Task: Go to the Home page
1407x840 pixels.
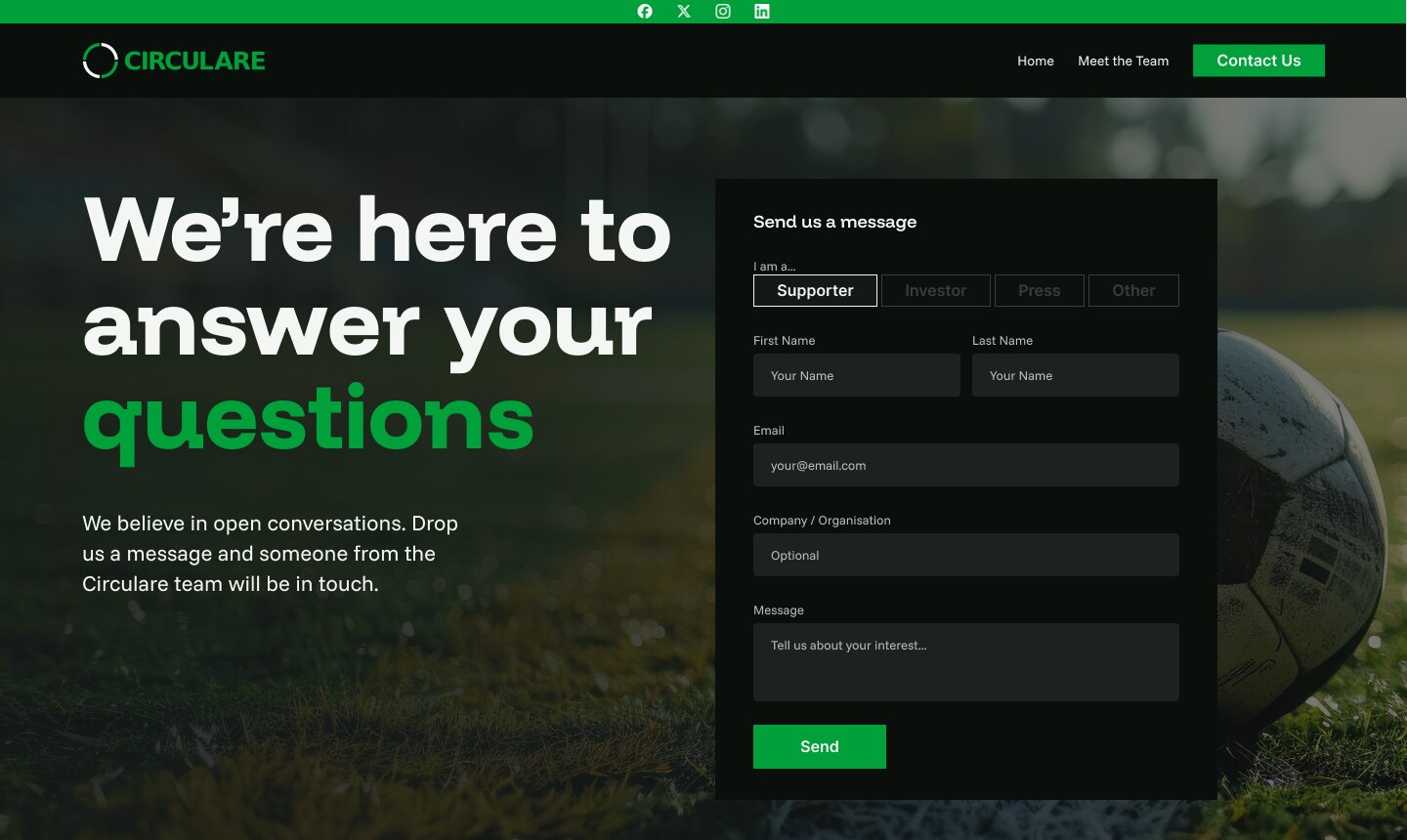Action: [1036, 61]
